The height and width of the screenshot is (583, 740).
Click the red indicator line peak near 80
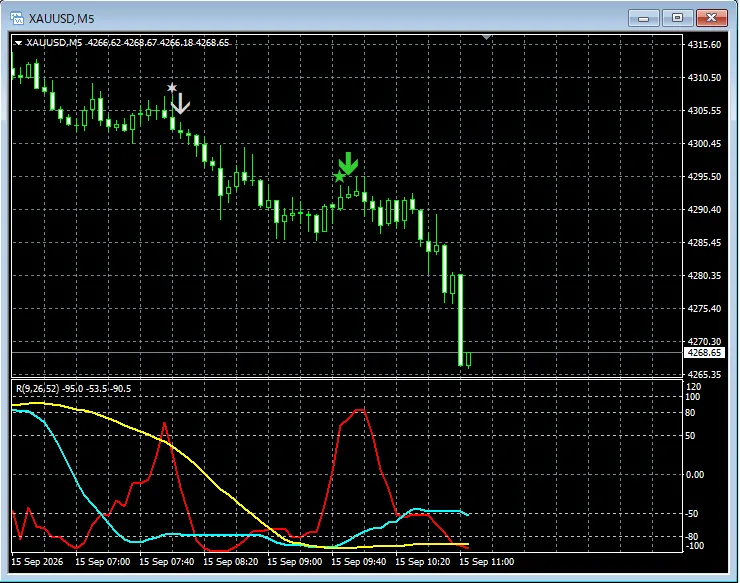click(360, 410)
